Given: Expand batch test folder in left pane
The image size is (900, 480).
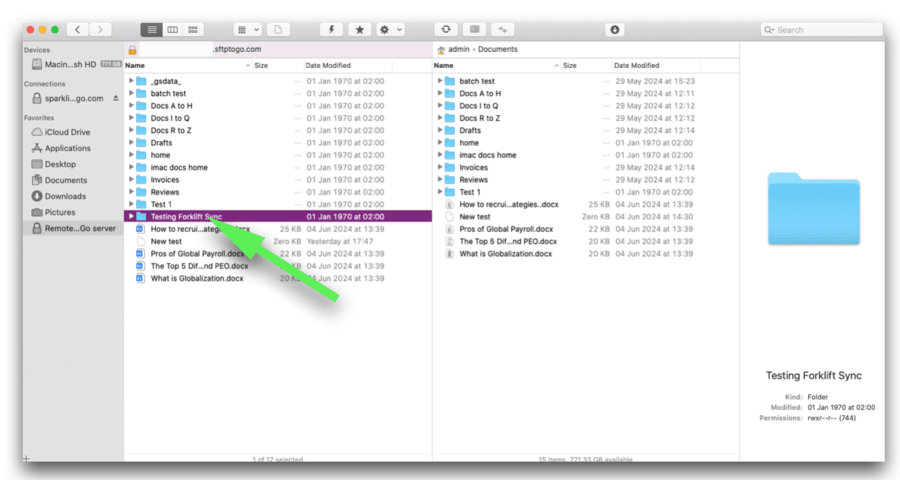Looking at the screenshot, I should (x=131, y=93).
